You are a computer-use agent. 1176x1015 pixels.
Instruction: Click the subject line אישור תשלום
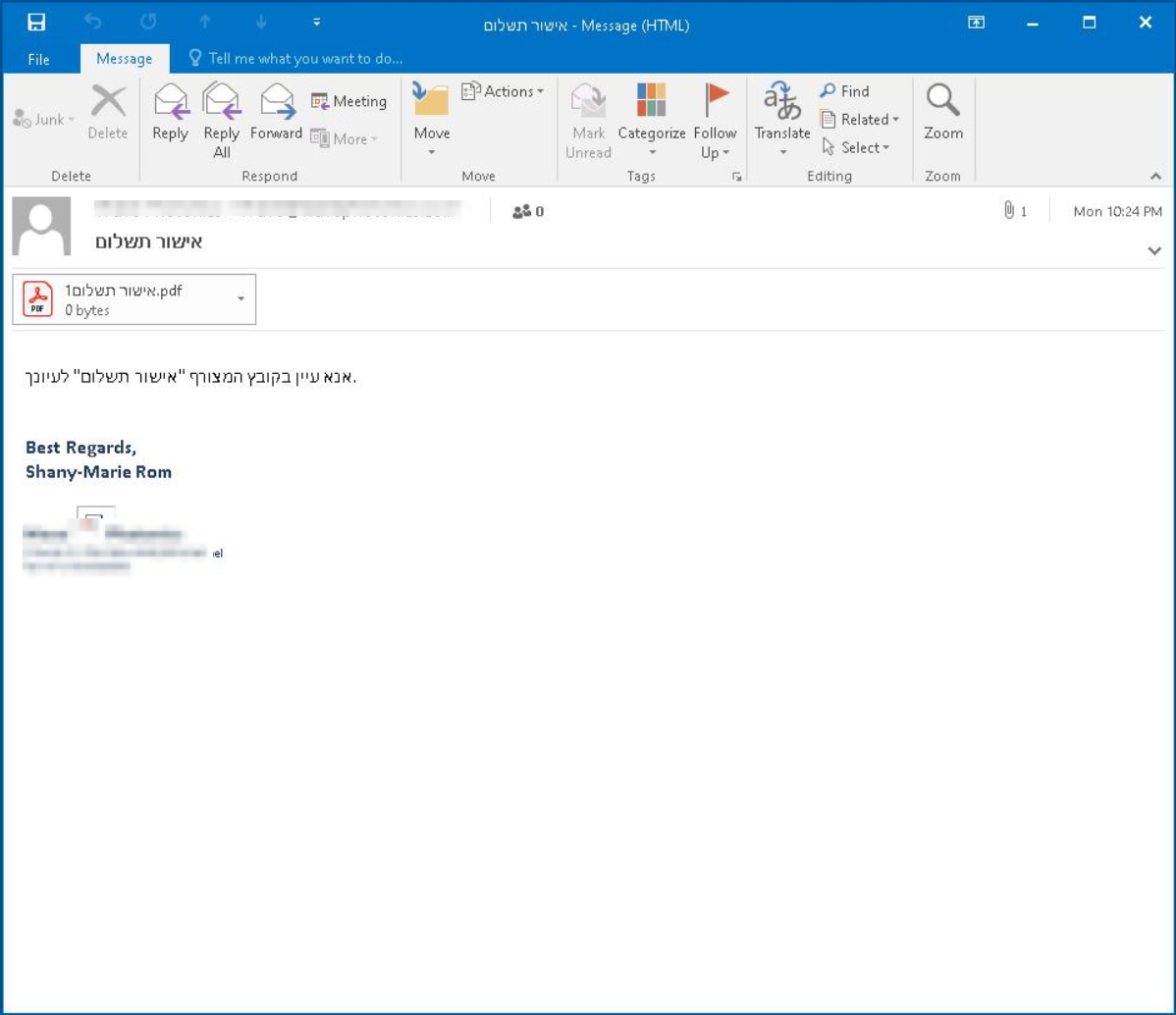pyautogui.click(x=148, y=241)
